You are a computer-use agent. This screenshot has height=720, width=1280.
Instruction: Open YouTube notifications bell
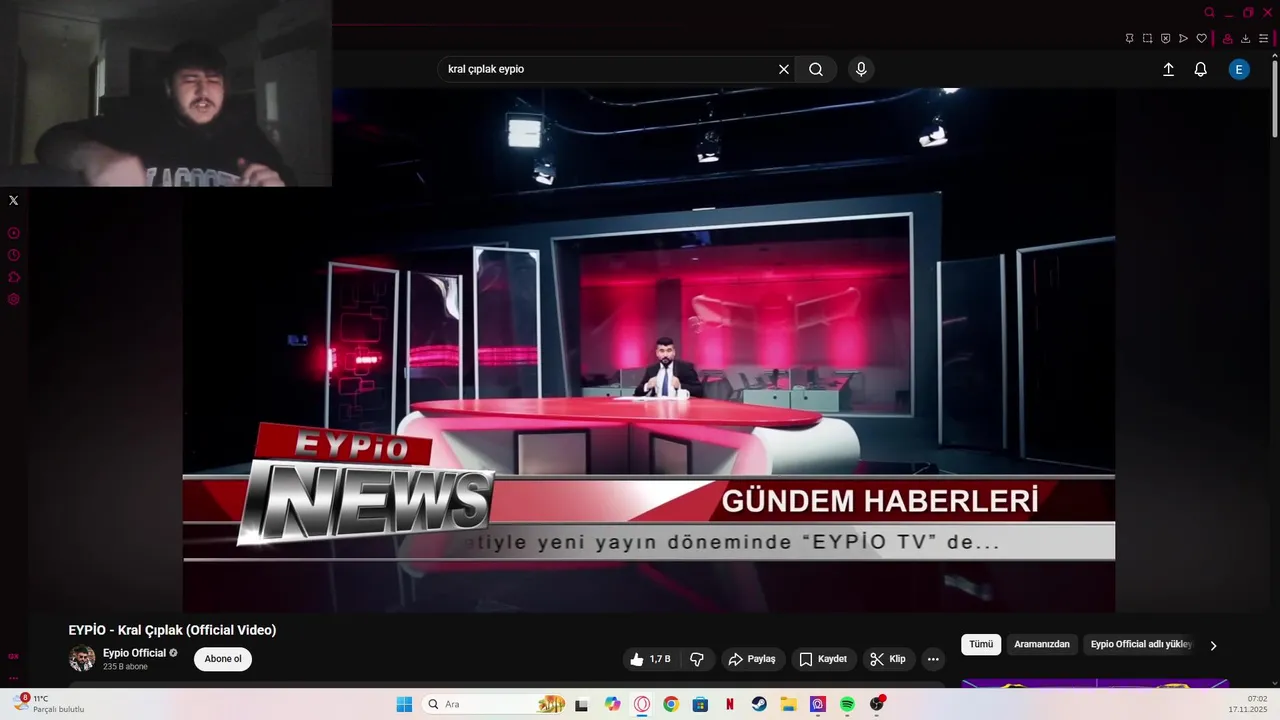[x=1201, y=69]
